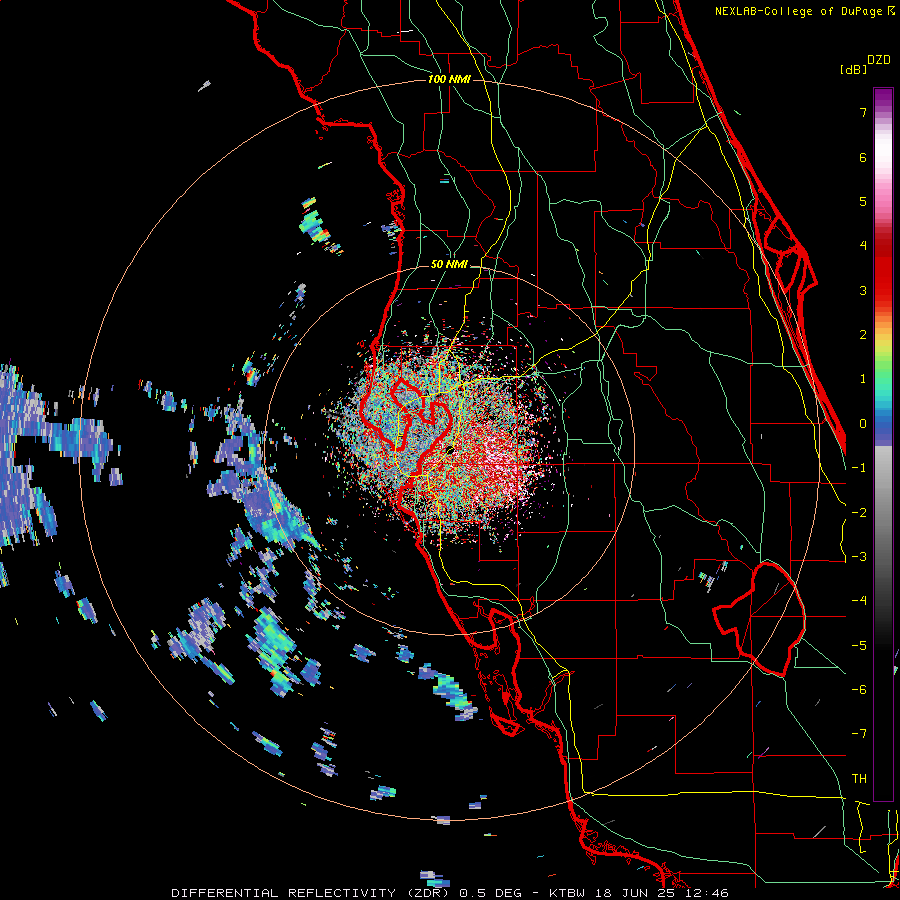This screenshot has height=900, width=900.
Task: Click the '5' value on the color scale
Action: pos(863,201)
